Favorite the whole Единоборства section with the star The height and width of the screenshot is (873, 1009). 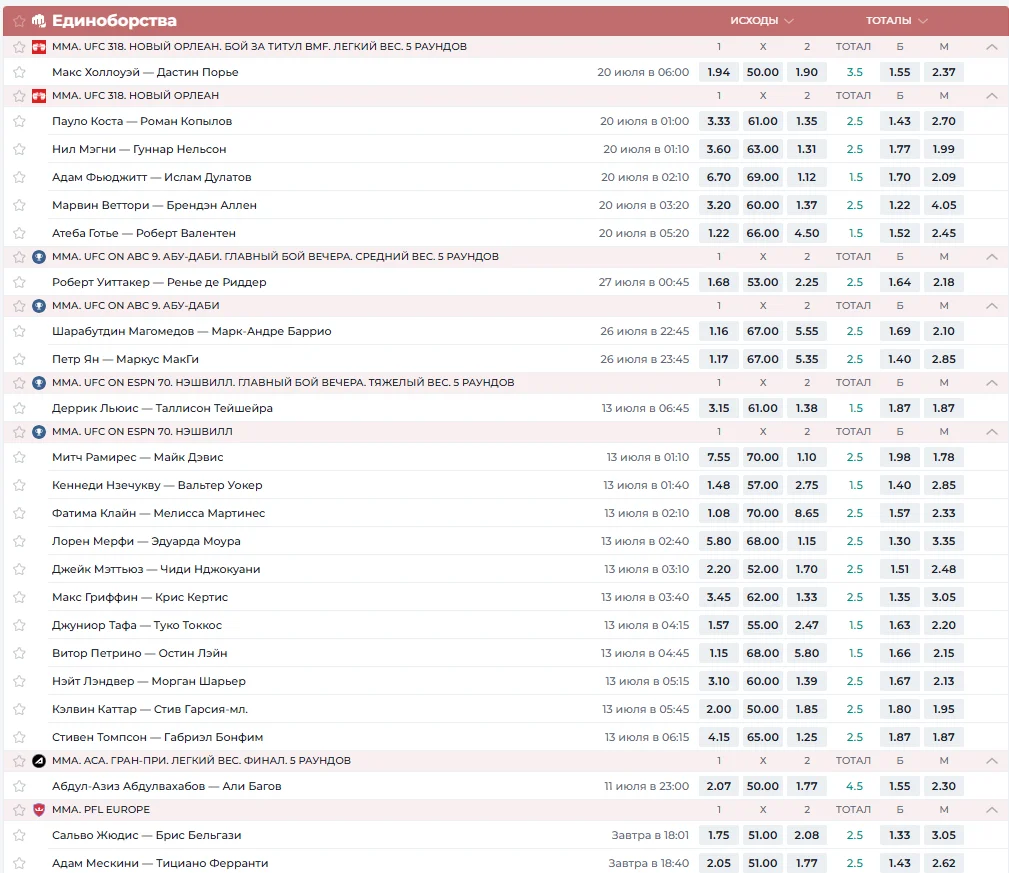click(x=19, y=21)
